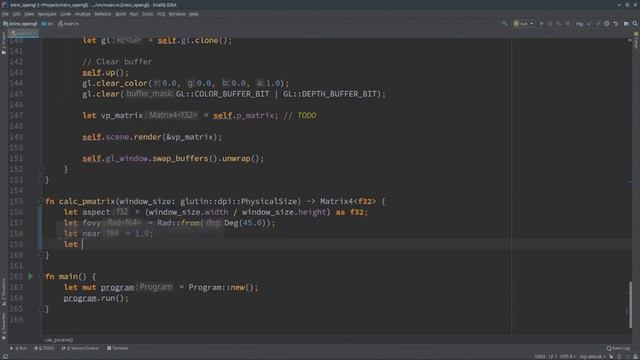The height and width of the screenshot is (360, 640).
Task: Click fold end marker at line 160
Action: coord(41,255)
